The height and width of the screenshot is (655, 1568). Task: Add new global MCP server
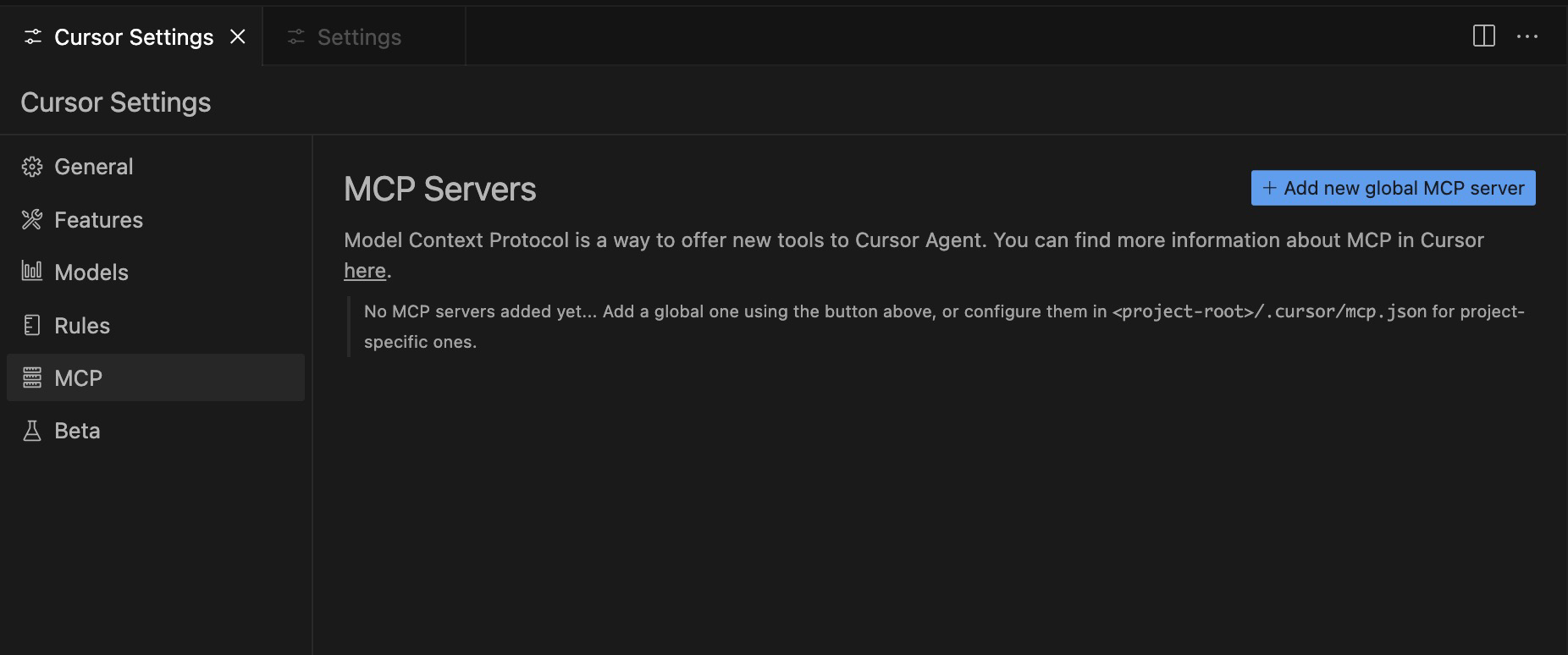pyautogui.click(x=1393, y=188)
